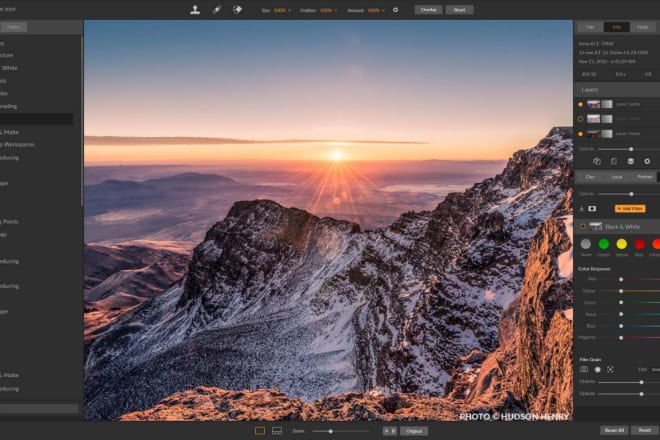Click the mask invert icon beside Add Filter

[582, 208]
